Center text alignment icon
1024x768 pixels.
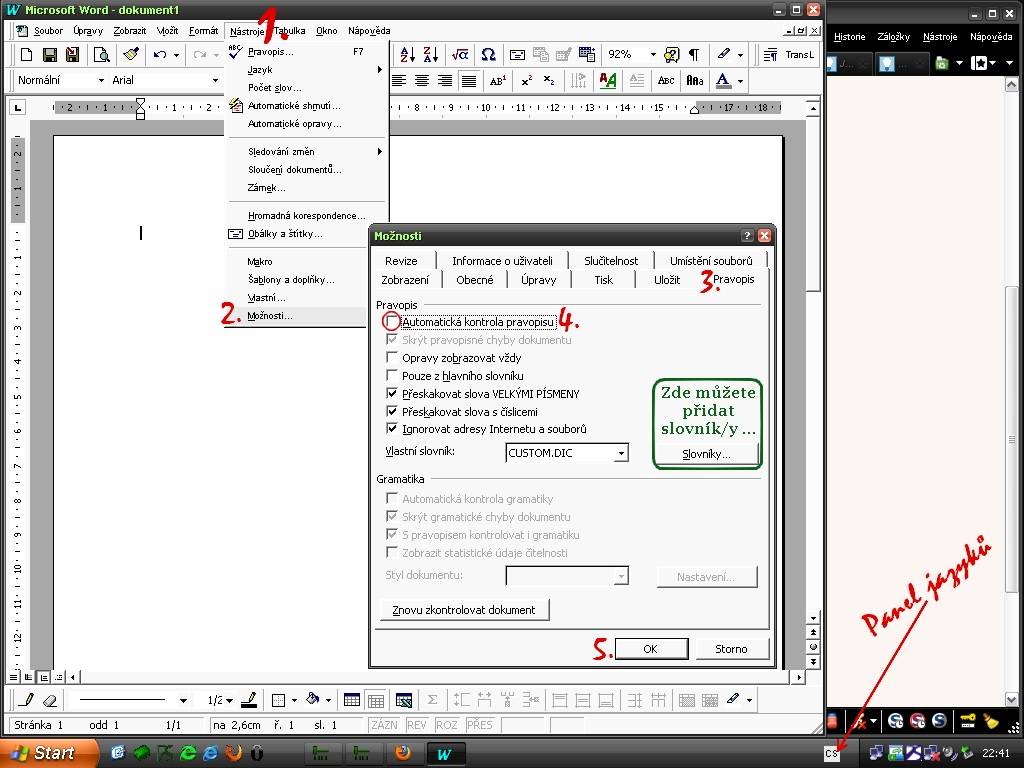point(422,81)
